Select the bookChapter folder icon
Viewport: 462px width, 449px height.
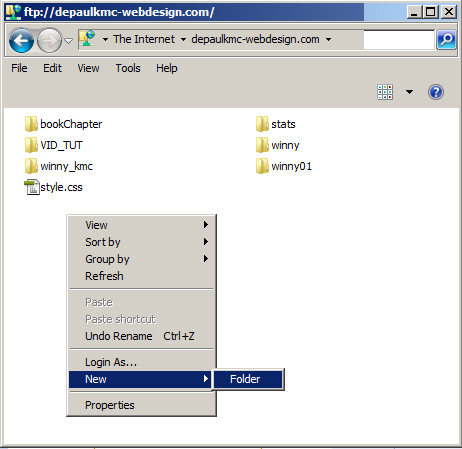click(x=31, y=124)
